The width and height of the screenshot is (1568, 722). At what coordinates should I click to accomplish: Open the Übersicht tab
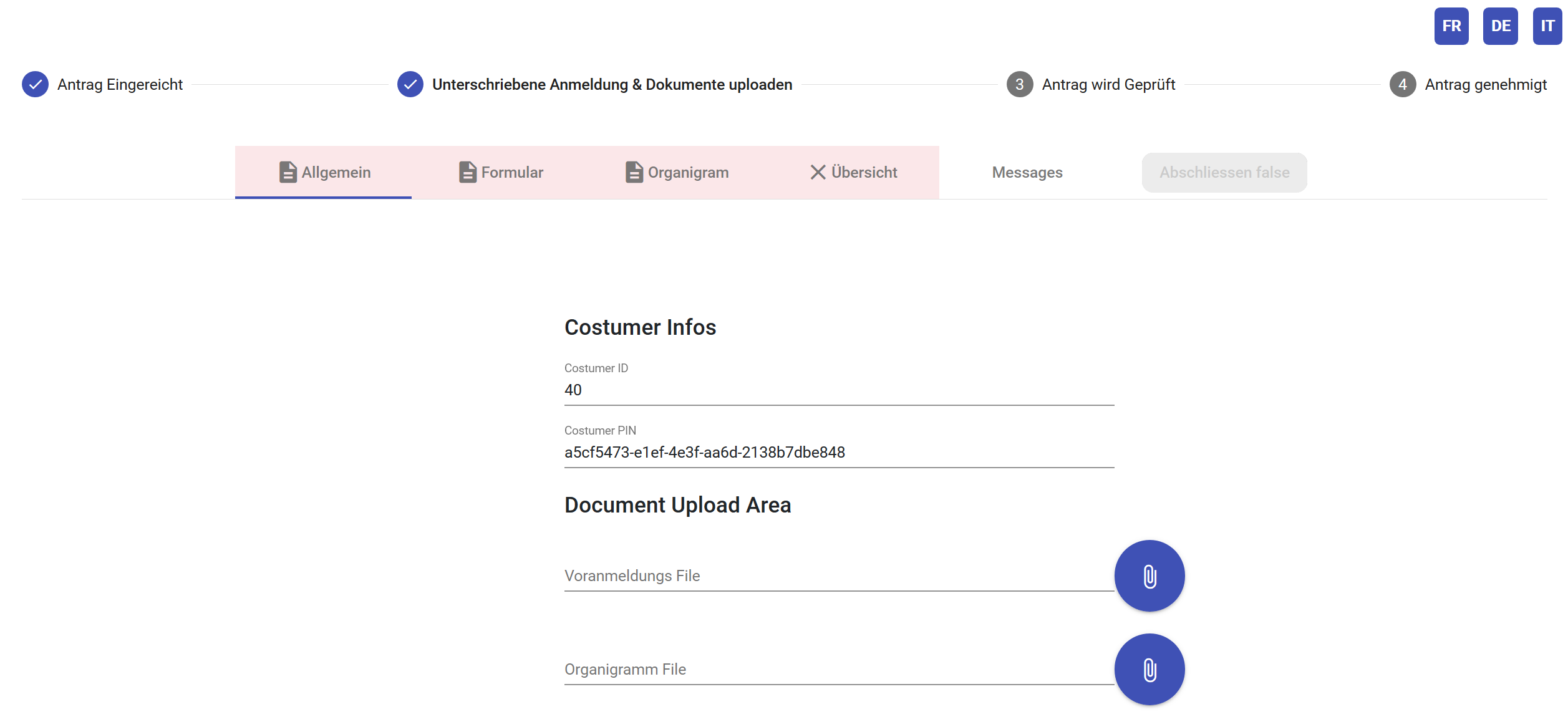point(864,173)
